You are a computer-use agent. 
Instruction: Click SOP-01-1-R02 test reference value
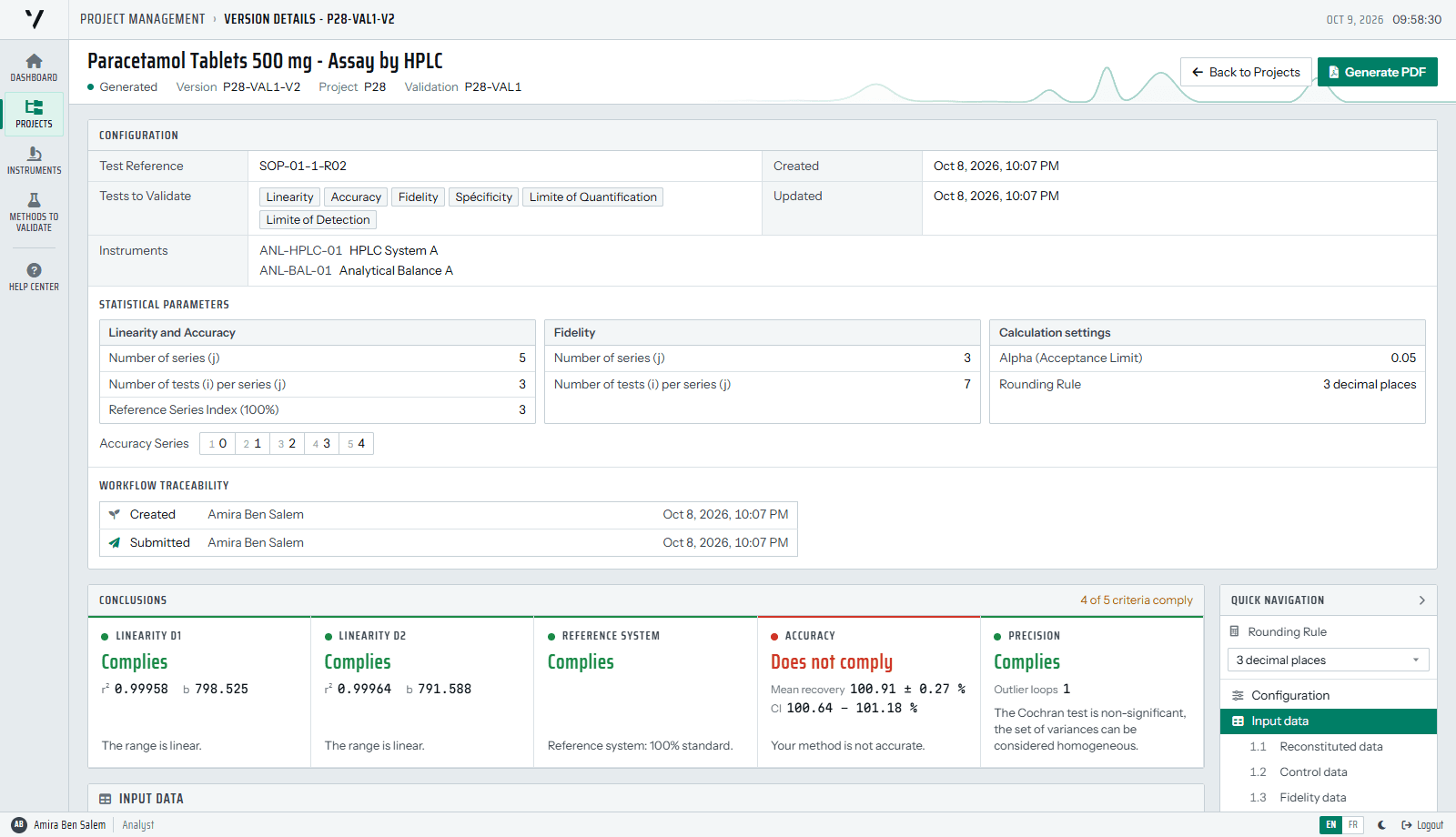(x=303, y=166)
